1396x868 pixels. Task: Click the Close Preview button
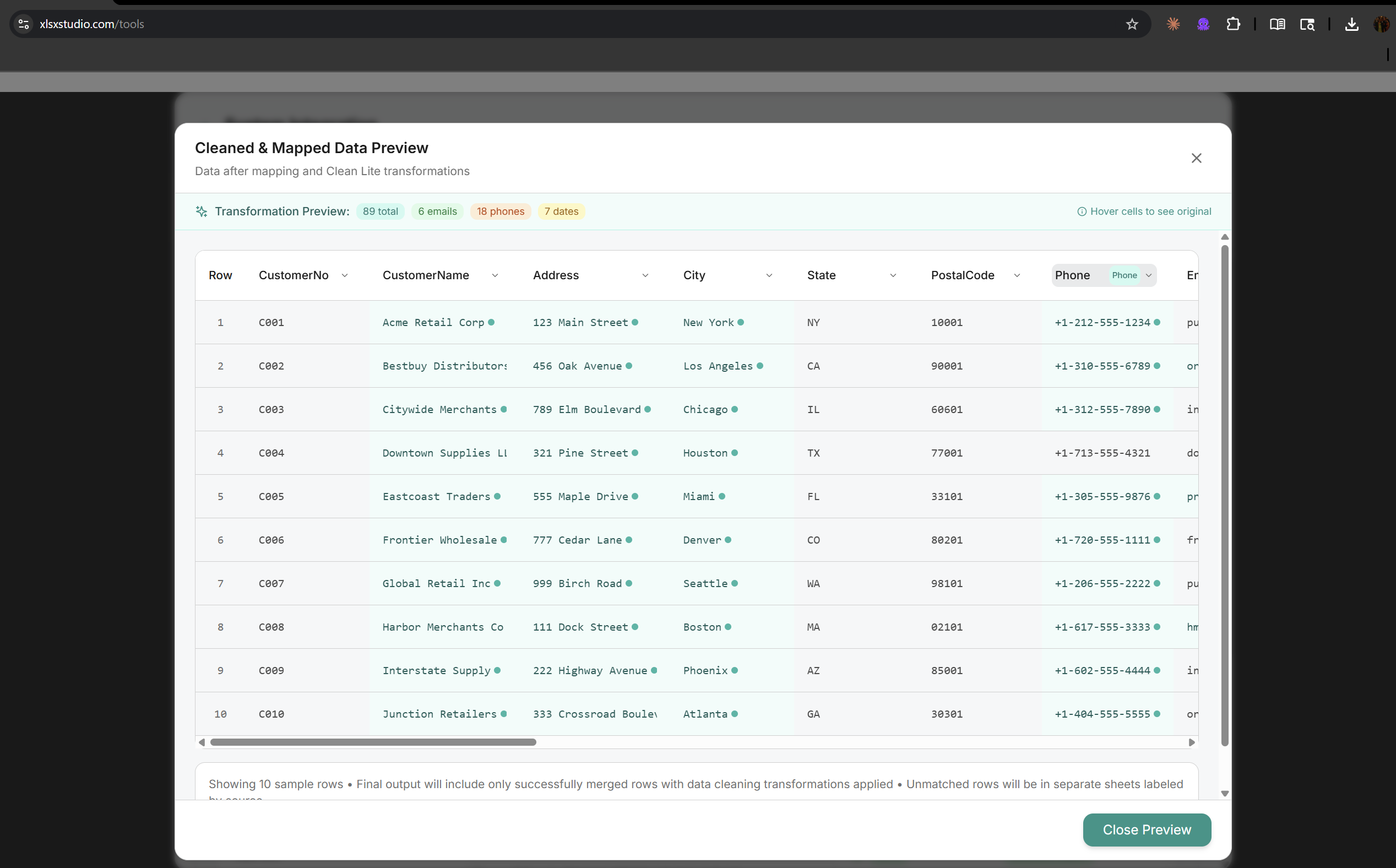point(1147,829)
